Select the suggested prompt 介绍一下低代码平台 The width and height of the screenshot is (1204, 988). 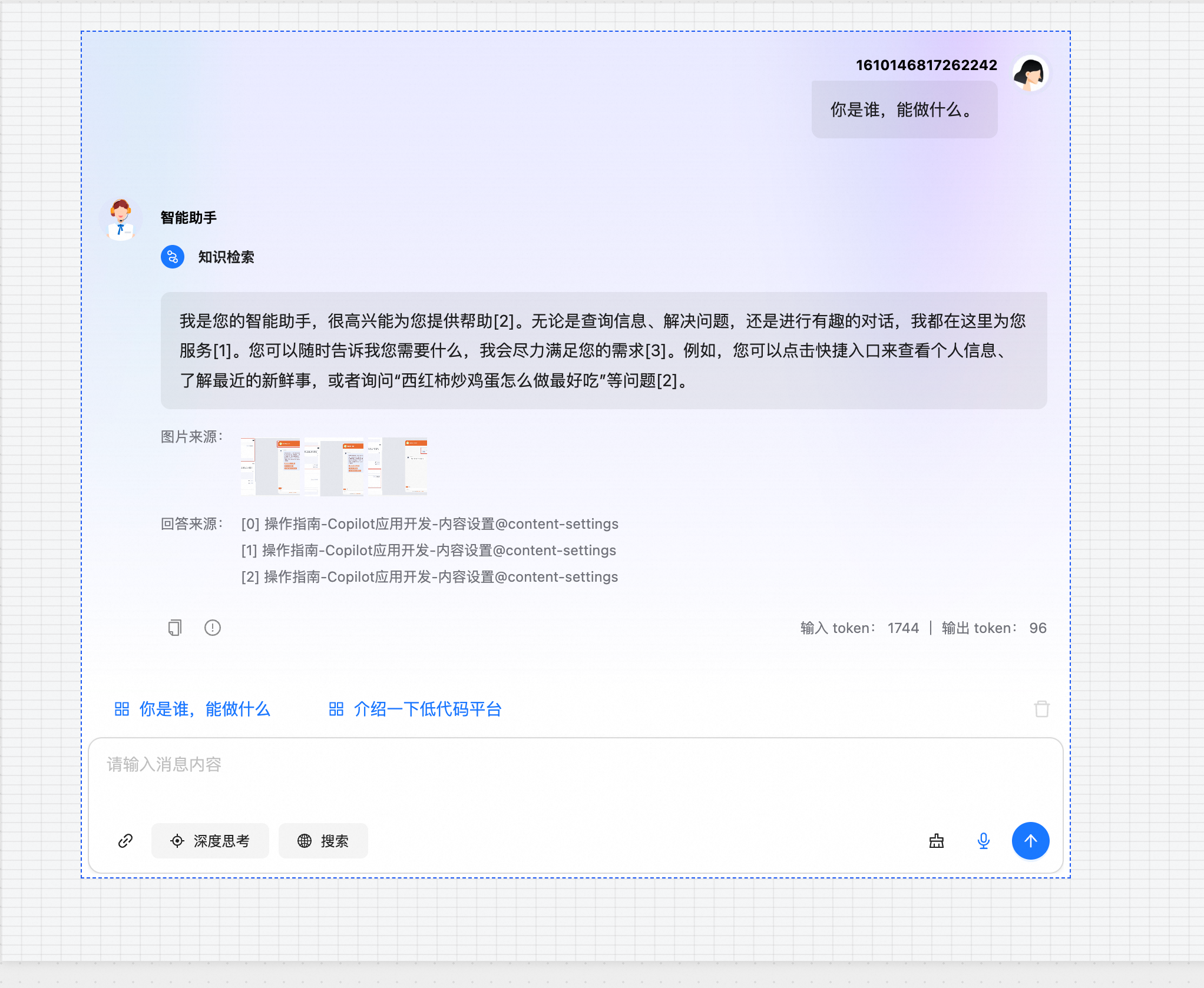click(x=415, y=709)
